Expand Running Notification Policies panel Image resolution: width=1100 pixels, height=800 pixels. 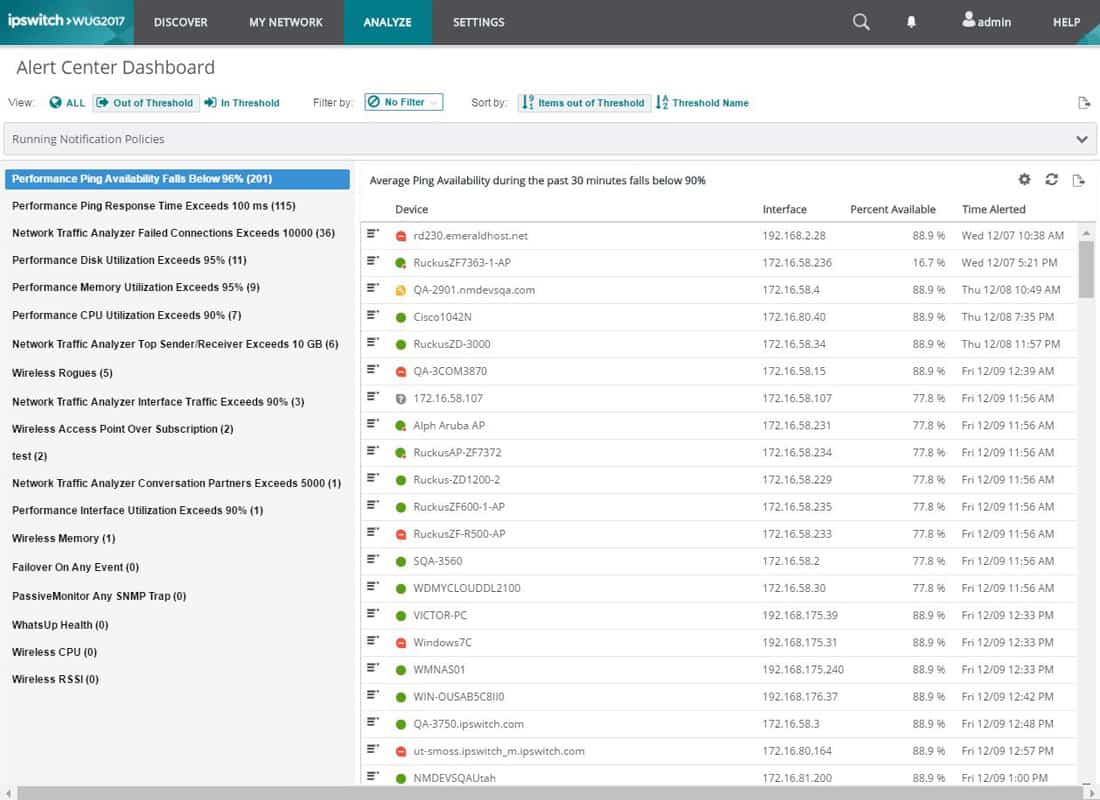549,139
